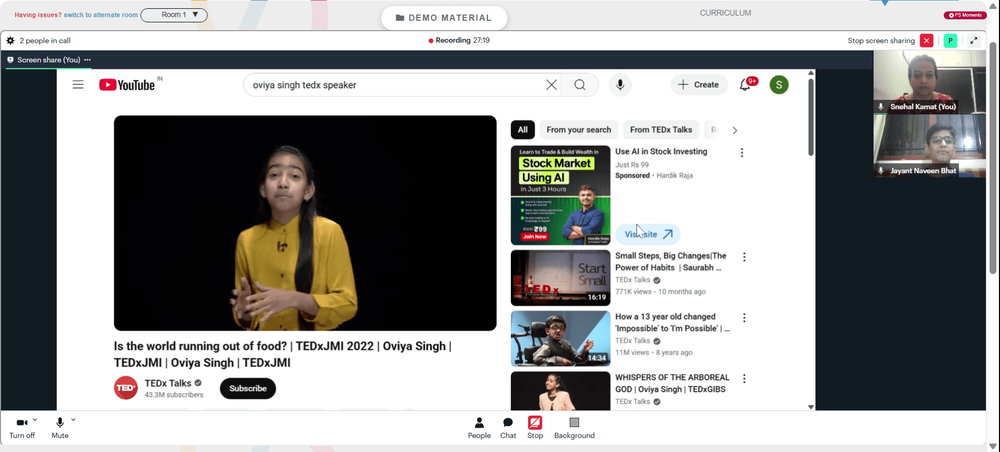Turn off the camera

coord(22,428)
